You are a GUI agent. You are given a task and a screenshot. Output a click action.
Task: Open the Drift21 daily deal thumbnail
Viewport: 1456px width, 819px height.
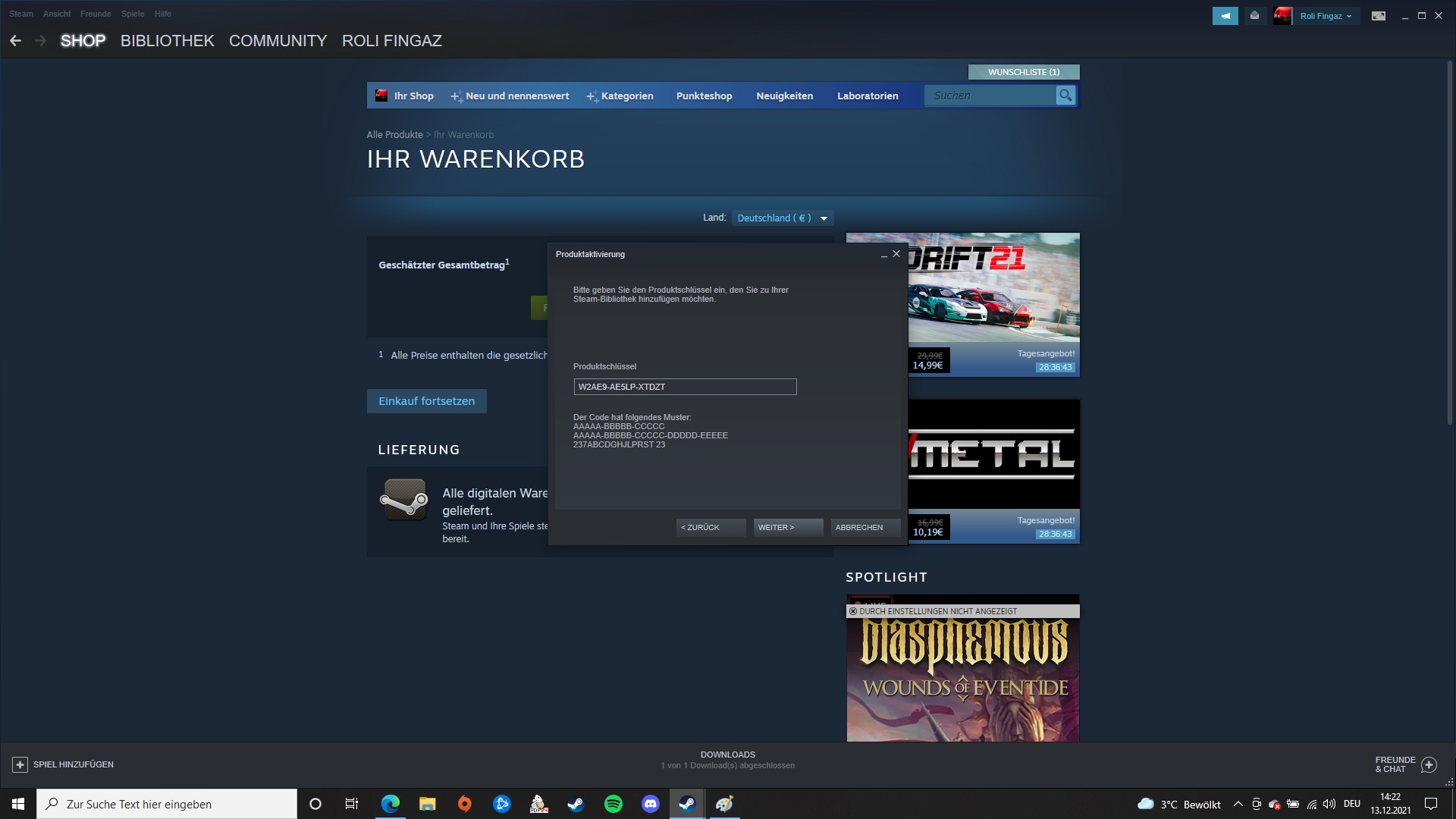(x=993, y=287)
